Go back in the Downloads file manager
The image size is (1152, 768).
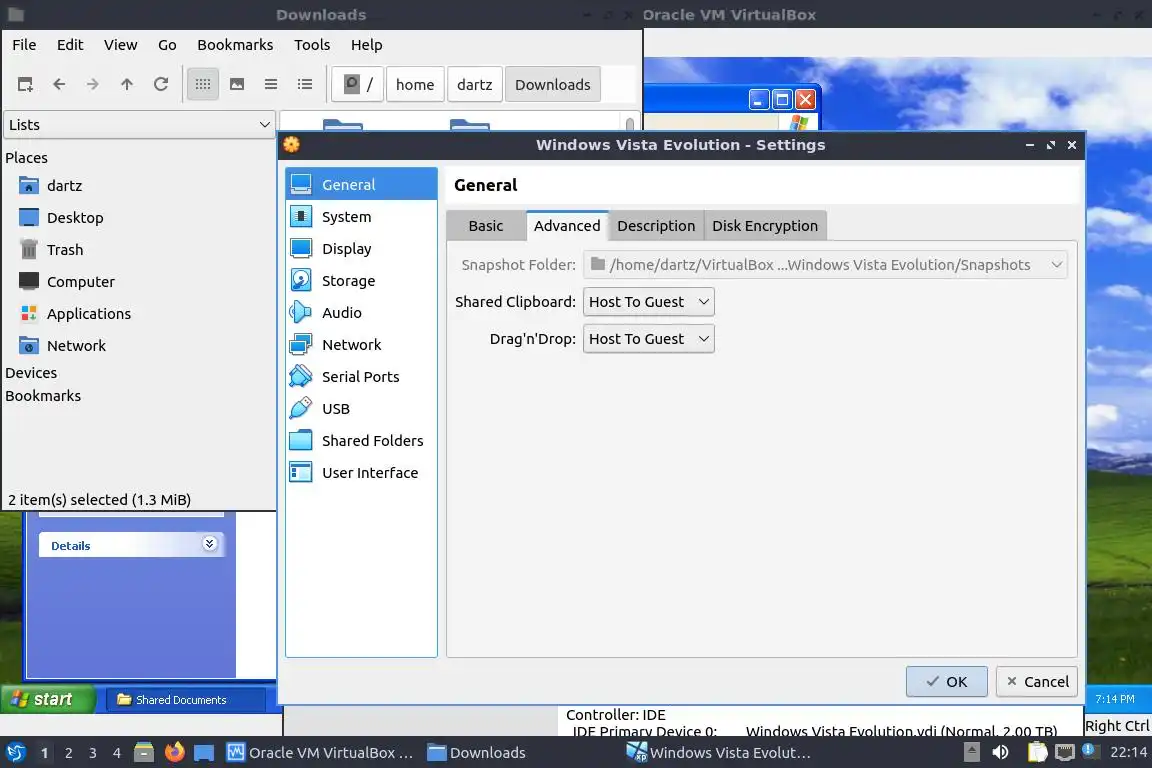(x=60, y=85)
